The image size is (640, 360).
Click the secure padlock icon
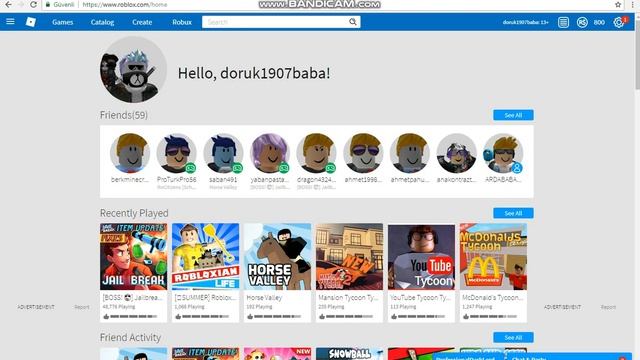click(x=48, y=4)
